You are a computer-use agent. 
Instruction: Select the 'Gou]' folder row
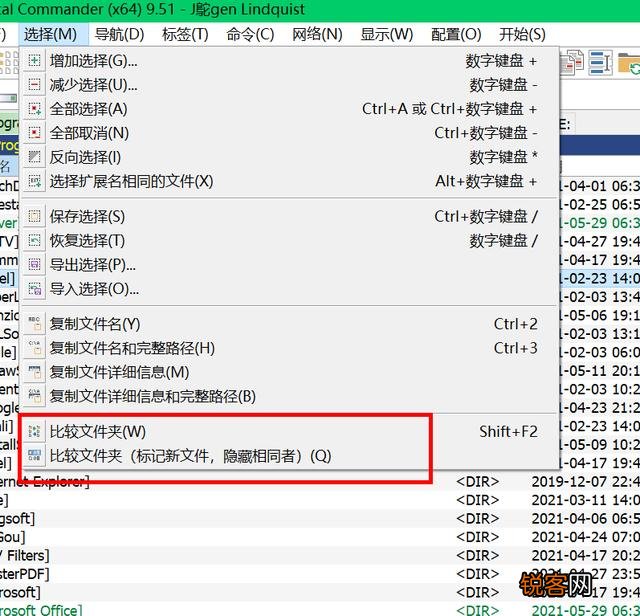(320, 537)
